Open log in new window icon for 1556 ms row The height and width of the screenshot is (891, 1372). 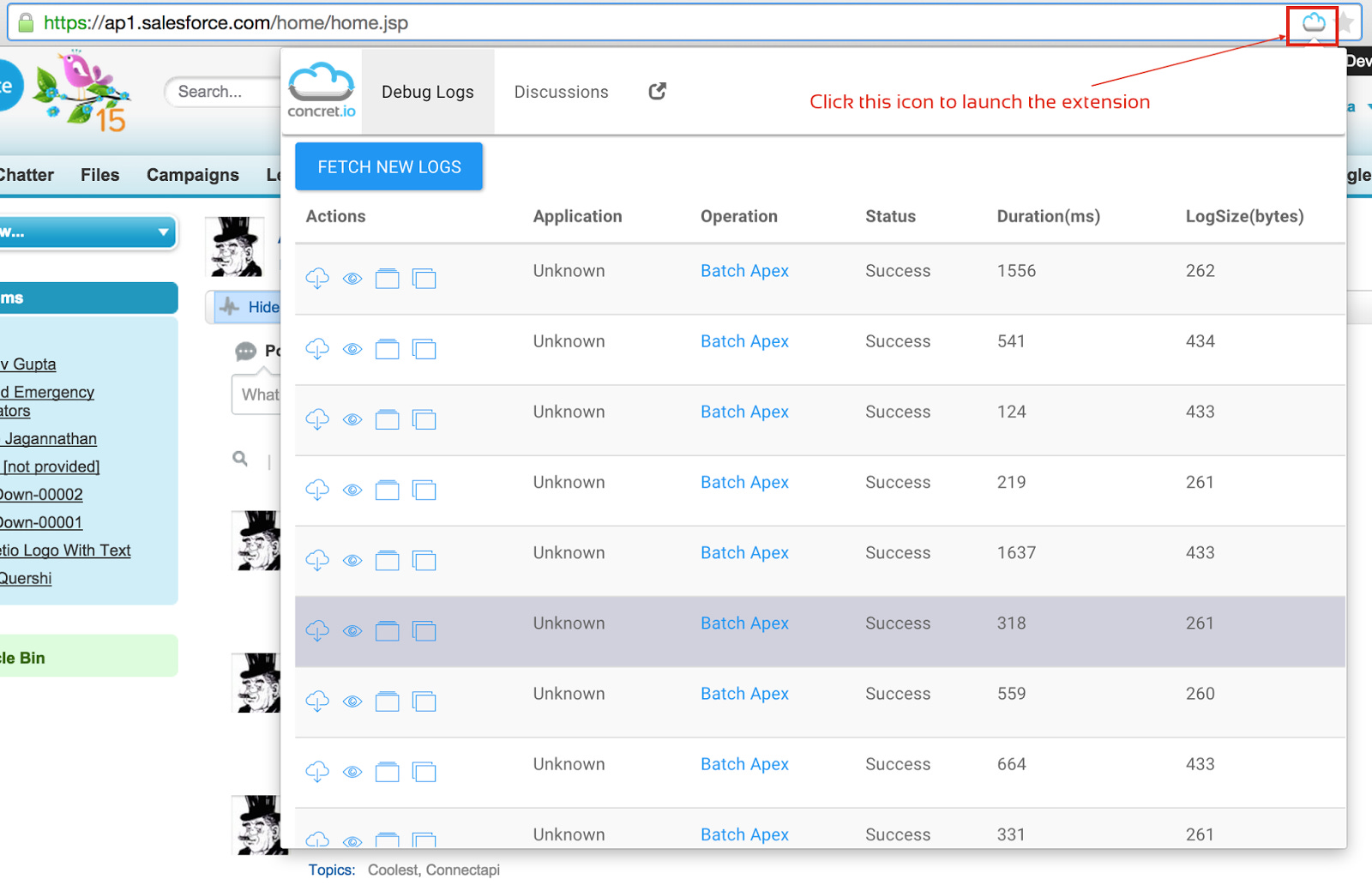pyautogui.click(x=424, y=279)
